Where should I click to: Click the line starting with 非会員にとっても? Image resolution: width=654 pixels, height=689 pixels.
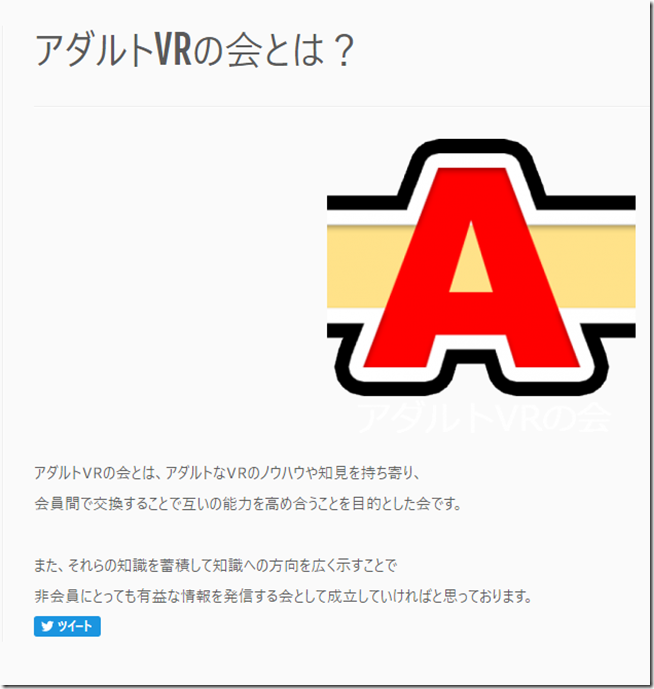pos(283,596)
